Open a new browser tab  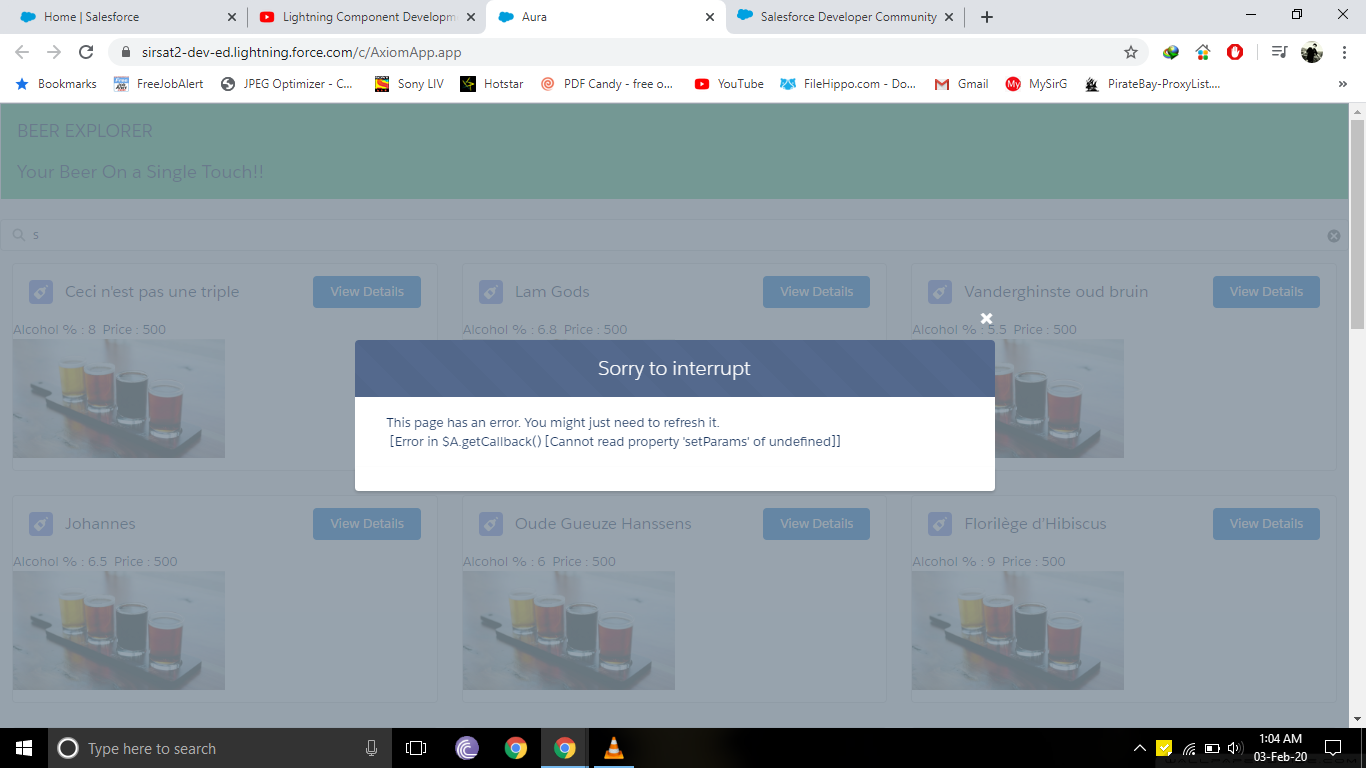click(x=987, y=17)
